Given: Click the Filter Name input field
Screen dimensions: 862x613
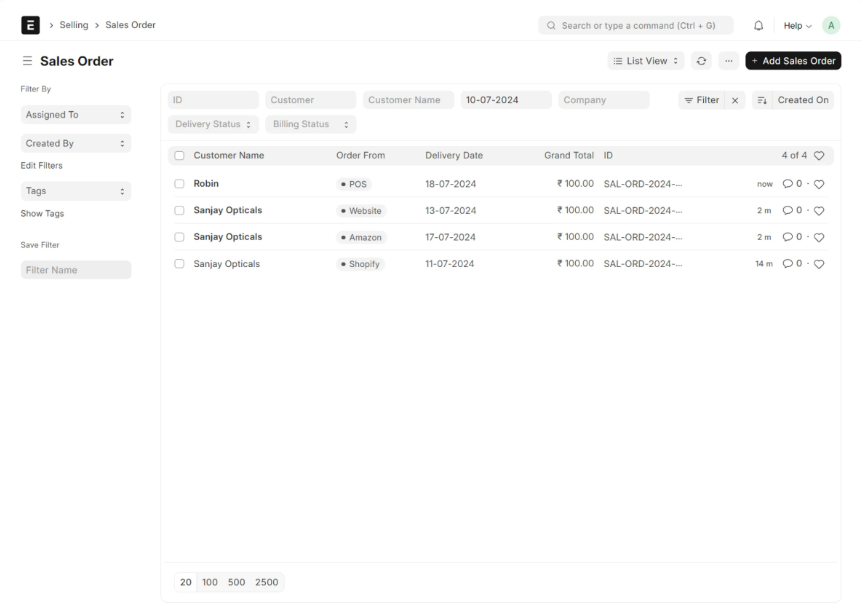Looking at the screenshot, I should [x=76, y=270].
